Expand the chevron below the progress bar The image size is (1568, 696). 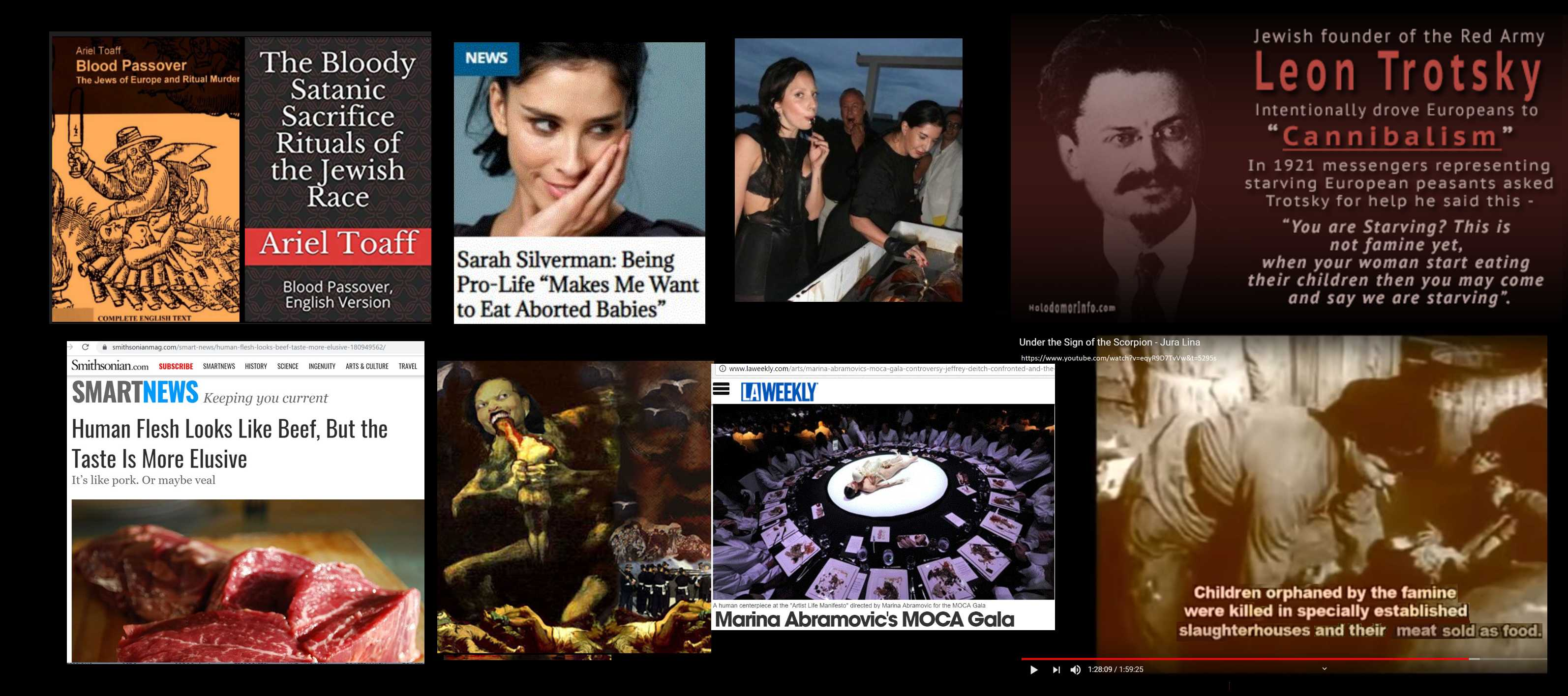1324,668
